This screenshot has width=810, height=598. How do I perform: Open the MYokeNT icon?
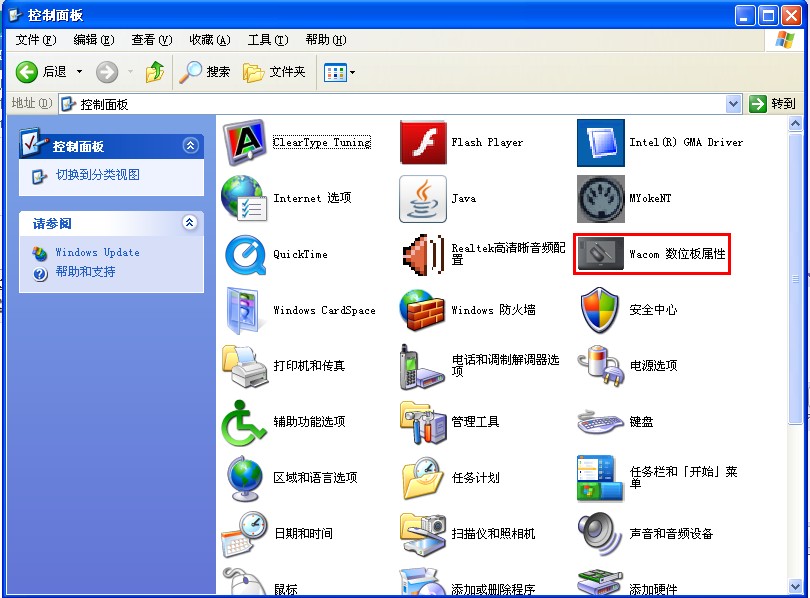600,198
